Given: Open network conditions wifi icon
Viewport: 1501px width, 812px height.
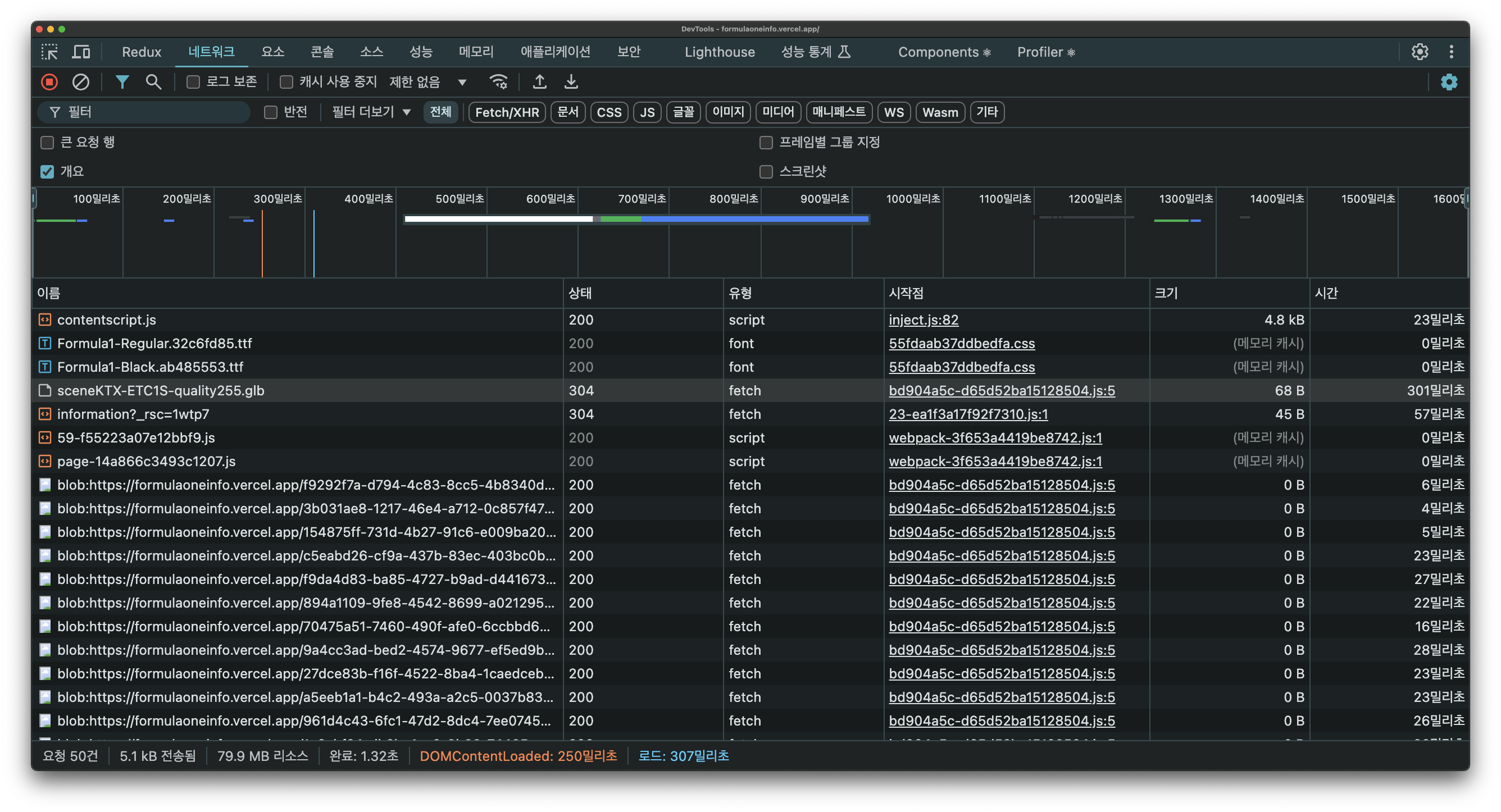Looking at the screenshot, I should point(498,82).
